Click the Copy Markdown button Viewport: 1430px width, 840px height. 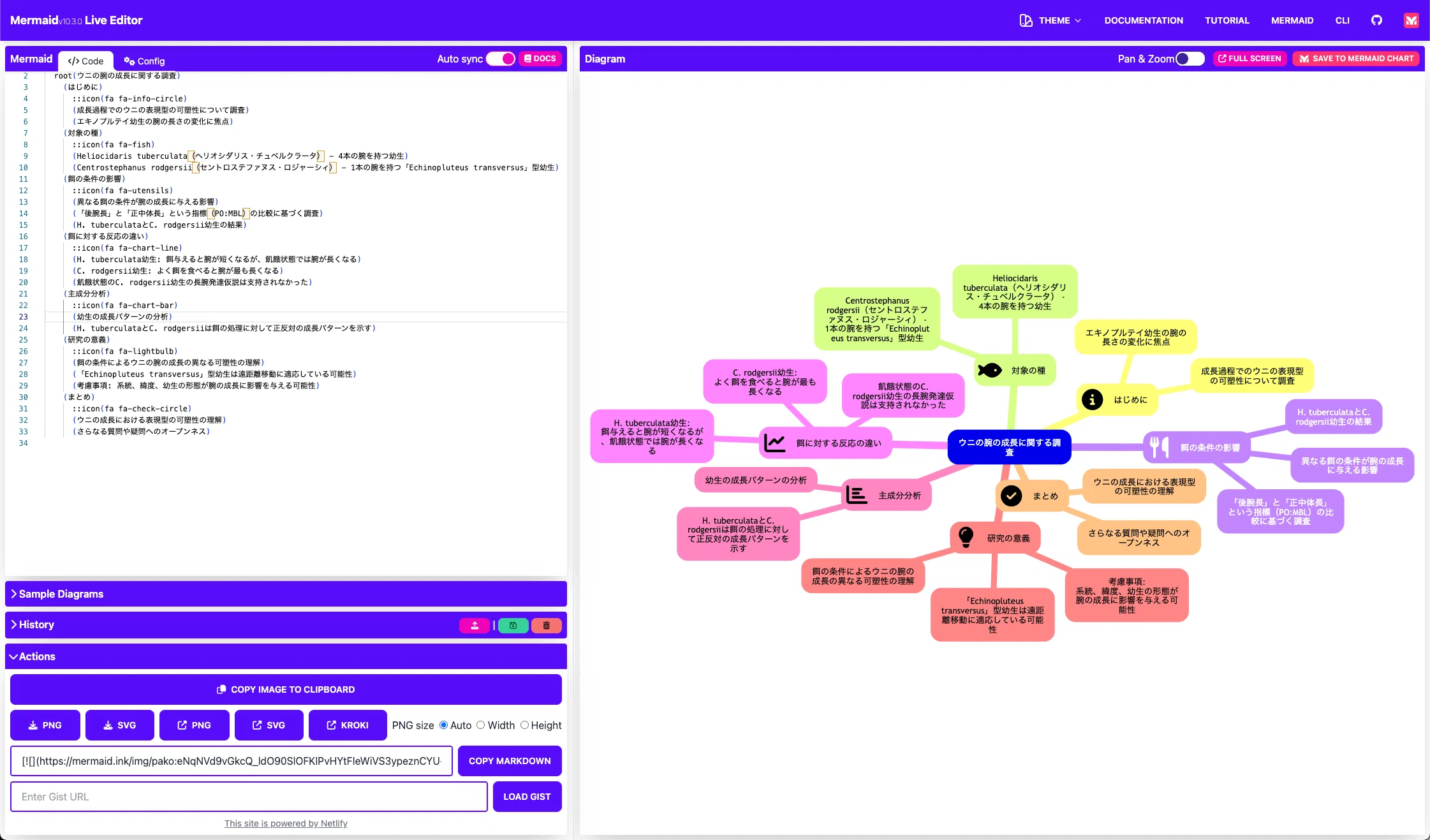[x=510, y=761]
